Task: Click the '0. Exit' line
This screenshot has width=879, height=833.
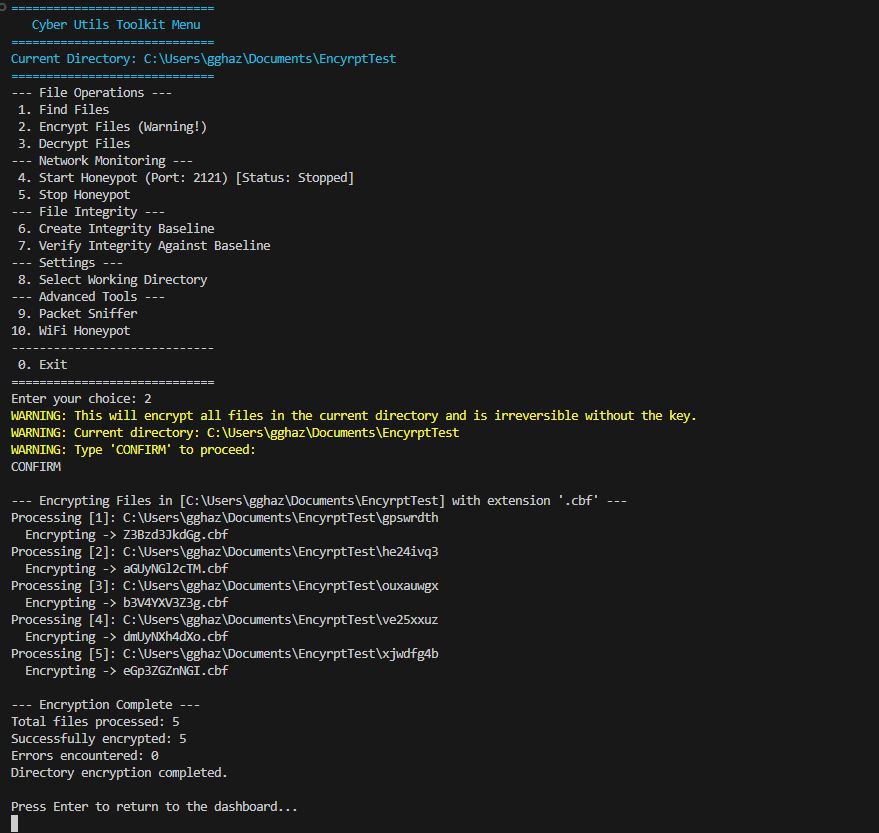Action: (43, 365)
